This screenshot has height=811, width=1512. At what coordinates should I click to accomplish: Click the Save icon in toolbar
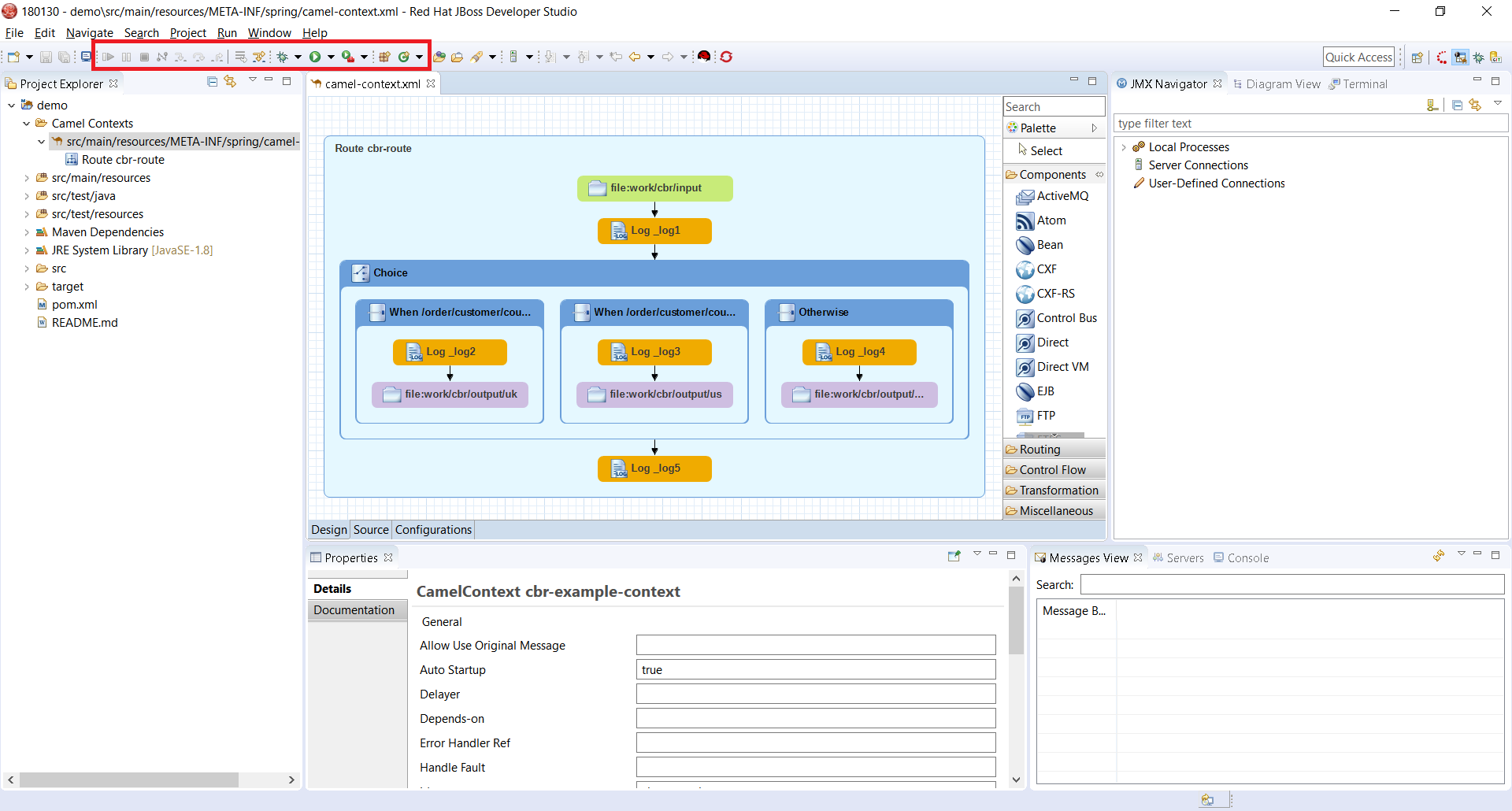pyautogui.click(x=46, y=57)
